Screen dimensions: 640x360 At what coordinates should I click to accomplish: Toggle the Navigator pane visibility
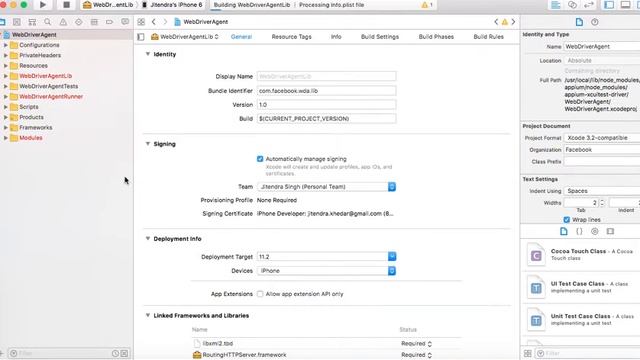coord(609,5)
